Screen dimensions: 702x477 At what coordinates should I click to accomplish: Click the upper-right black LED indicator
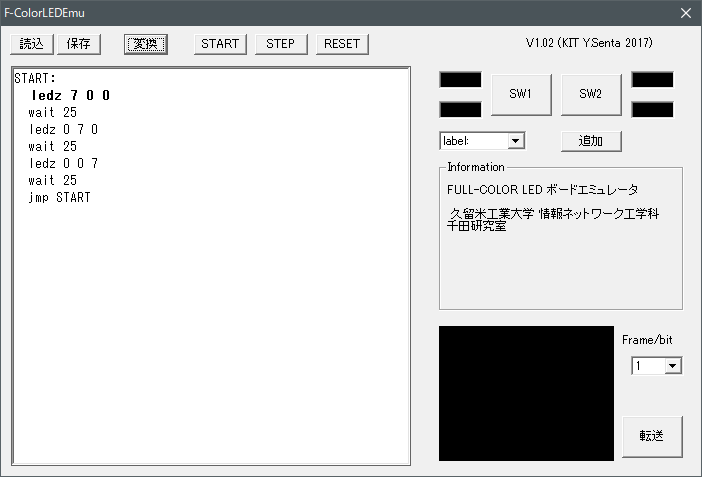point(652,80)
